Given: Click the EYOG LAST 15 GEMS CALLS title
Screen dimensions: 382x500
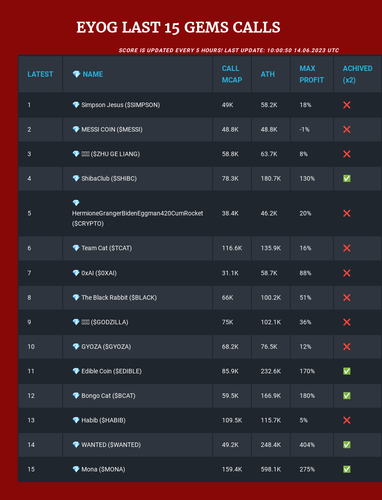Looking at the screenshot, I should [x=178, y=27].
